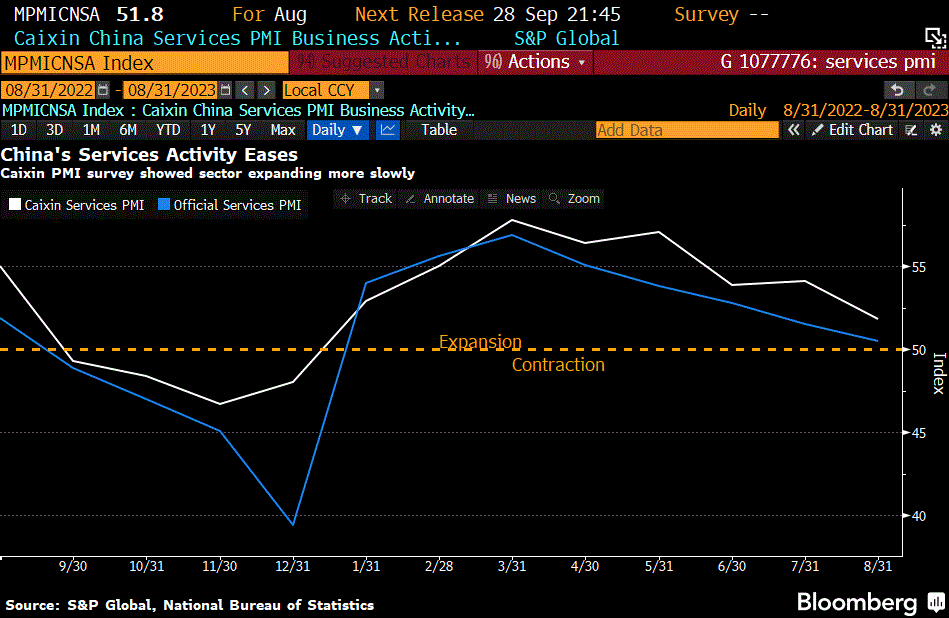Select the 6M time range
Viewport: 949px width, 618px height.
click(128, 130)
